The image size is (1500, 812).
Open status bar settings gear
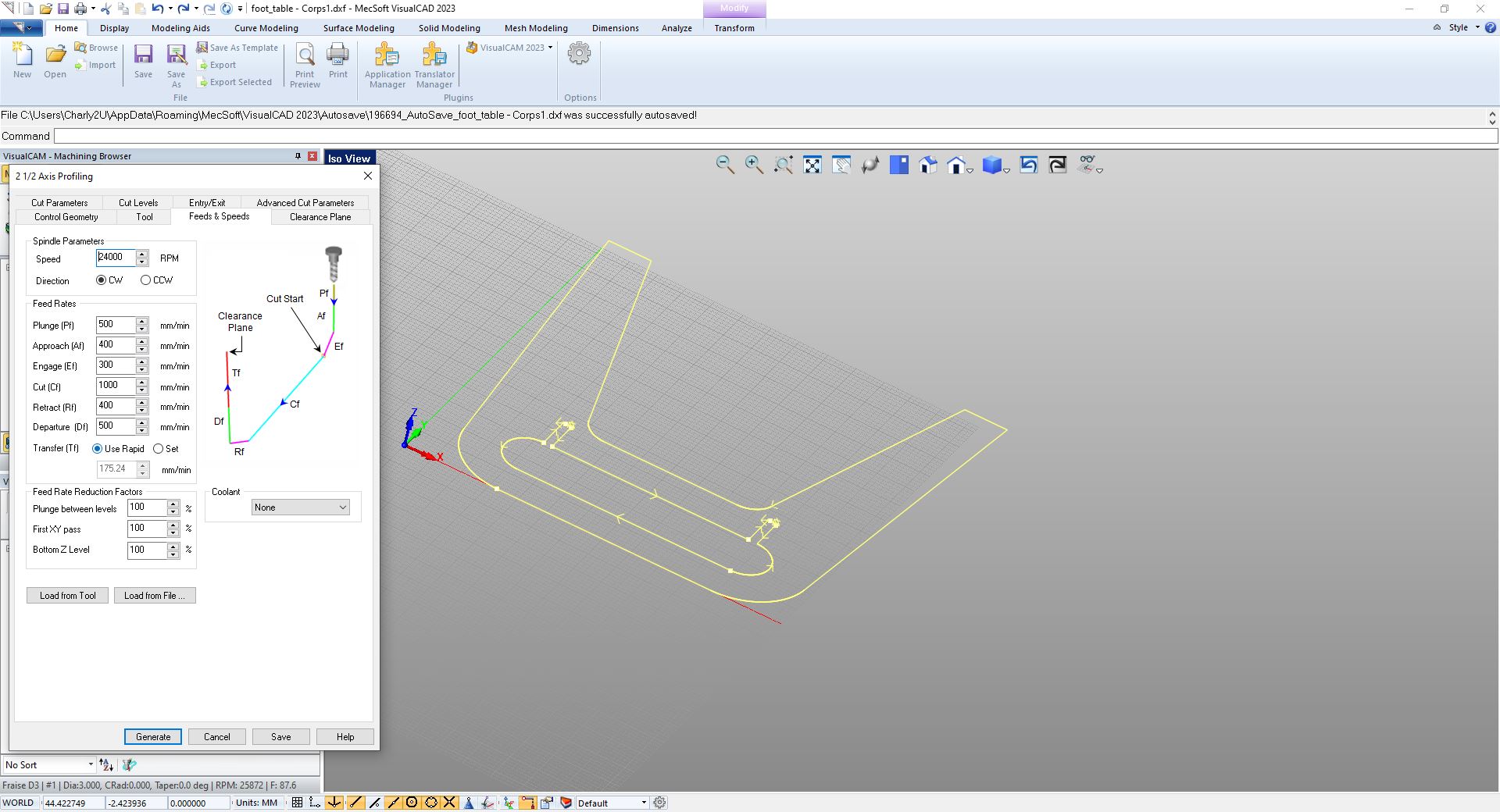click(660, 803)
